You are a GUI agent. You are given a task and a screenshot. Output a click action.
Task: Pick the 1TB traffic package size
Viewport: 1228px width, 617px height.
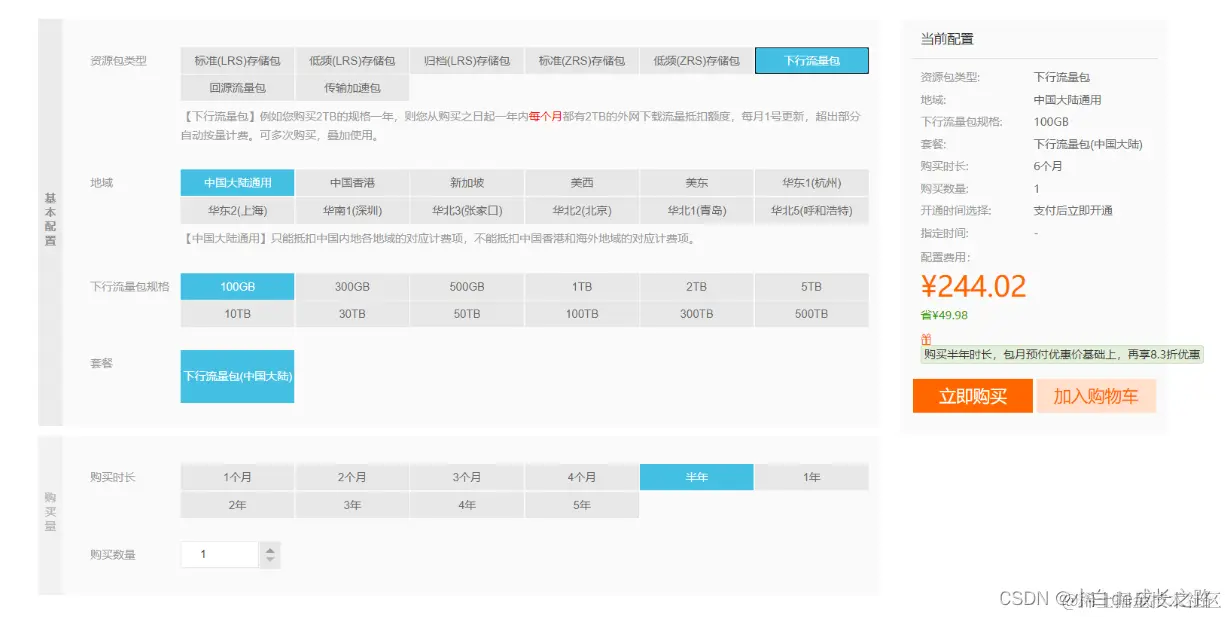point(582,287)
